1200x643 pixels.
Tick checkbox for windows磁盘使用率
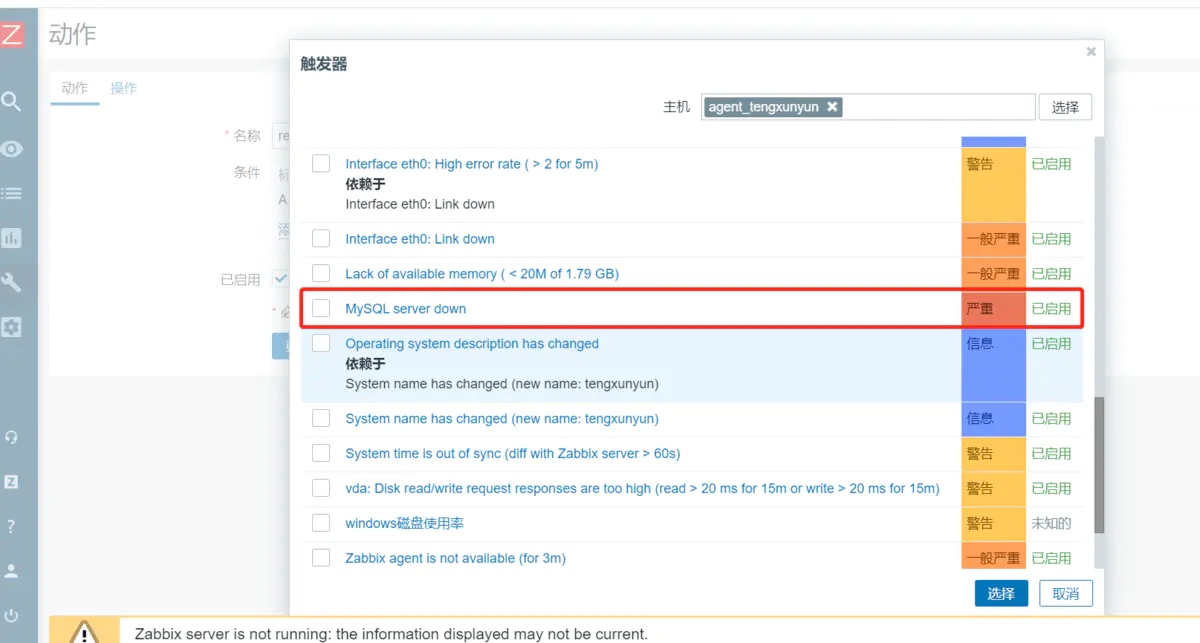click(321, 523)
